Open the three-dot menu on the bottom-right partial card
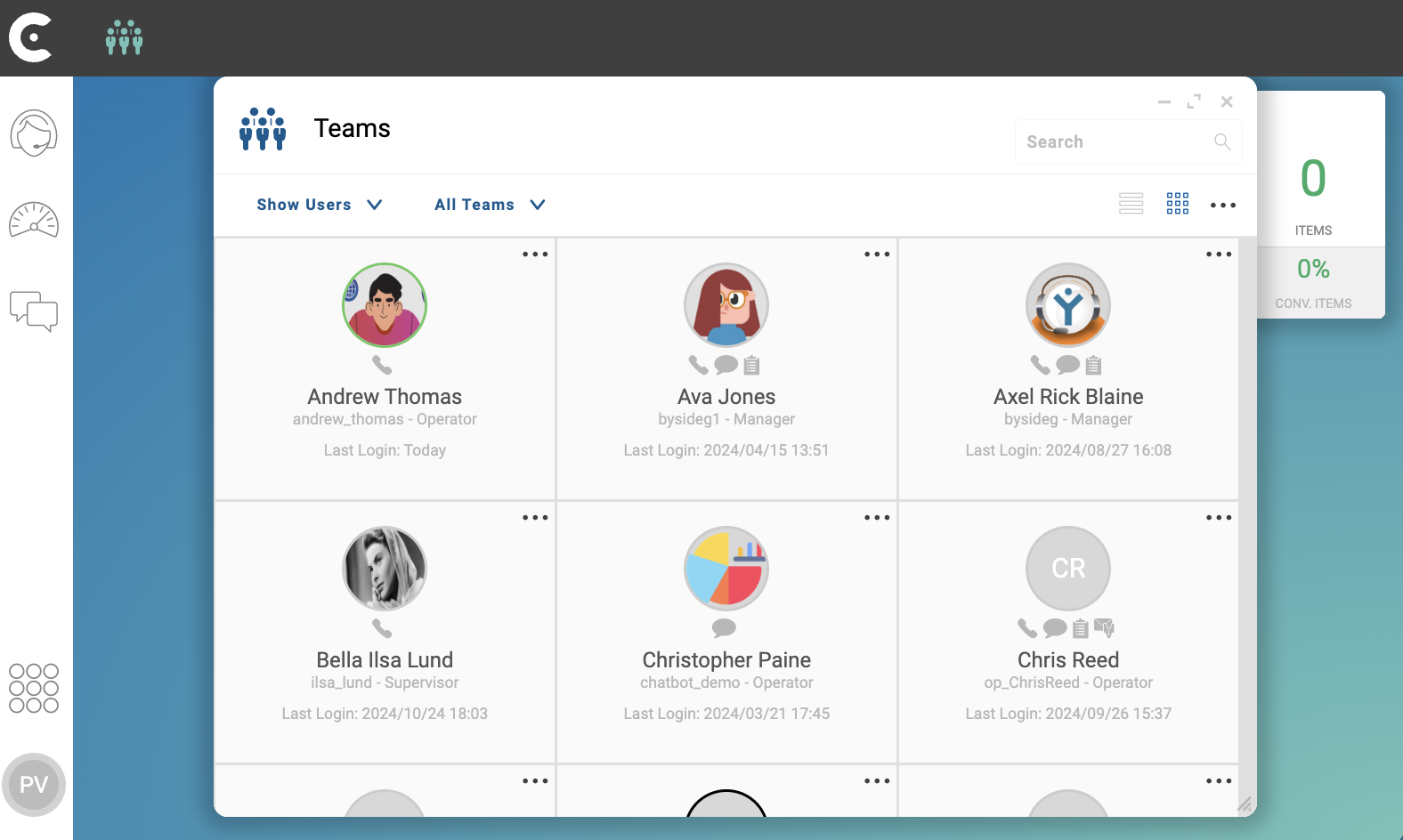Viewport: 1403px width, 840px height. 1219,781
